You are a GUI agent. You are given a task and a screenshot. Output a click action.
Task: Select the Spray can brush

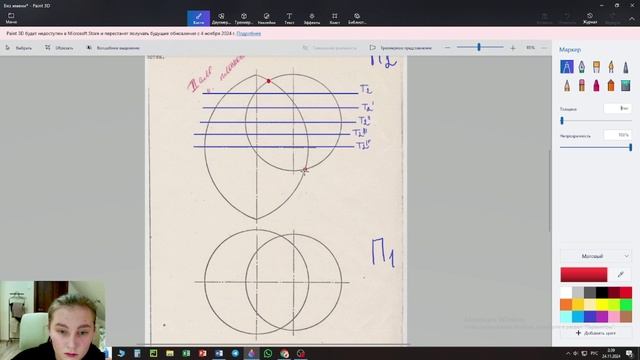coord(611,85)
